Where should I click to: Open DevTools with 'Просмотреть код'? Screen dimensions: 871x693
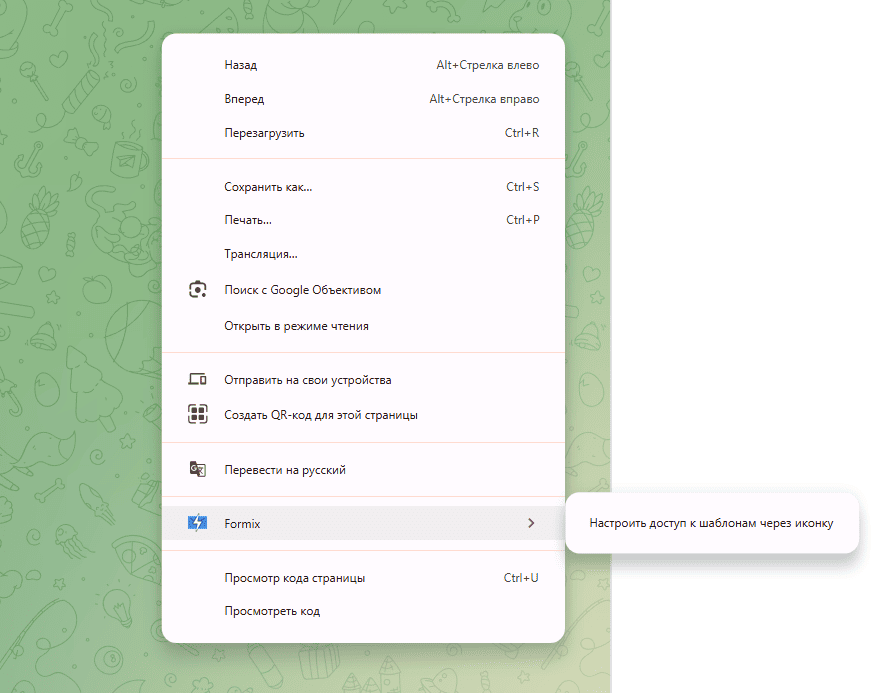[272, 611]
